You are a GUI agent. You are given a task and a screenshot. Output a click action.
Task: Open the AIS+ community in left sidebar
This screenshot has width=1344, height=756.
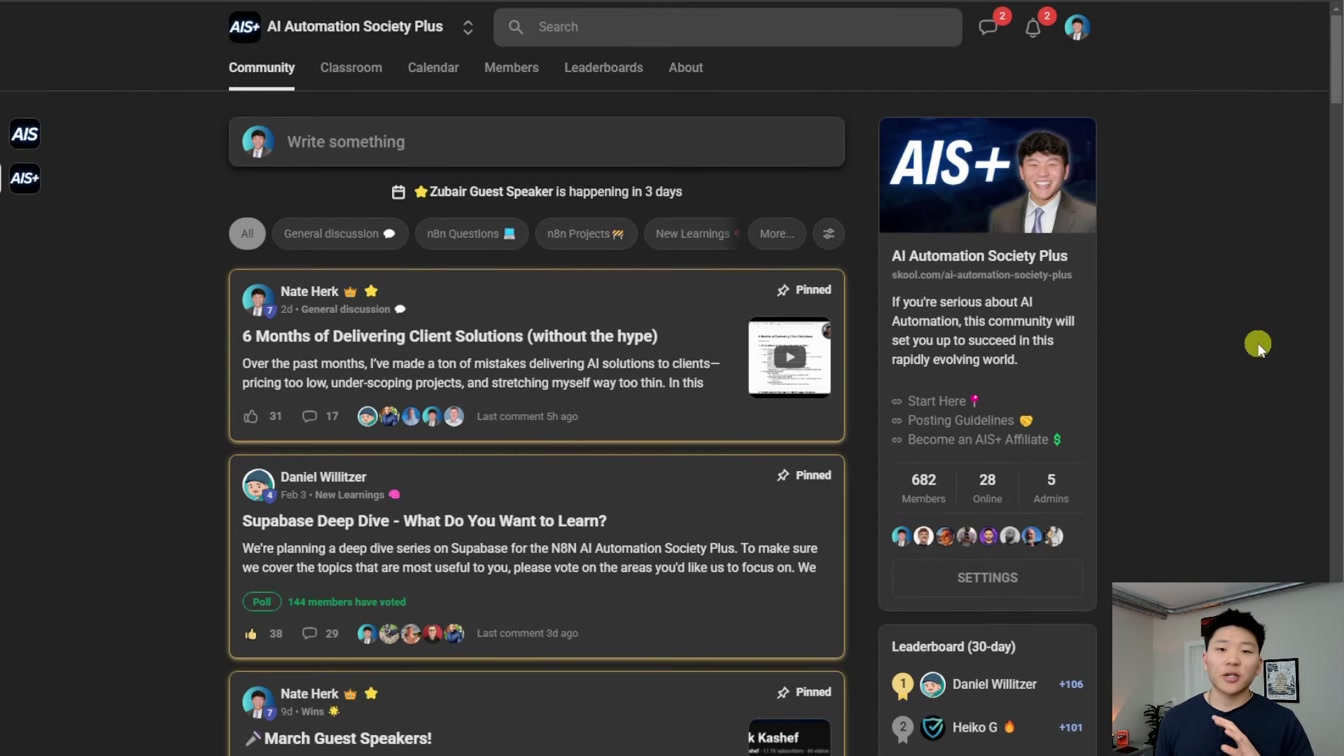pyautogui.click(x=25, y=178)
